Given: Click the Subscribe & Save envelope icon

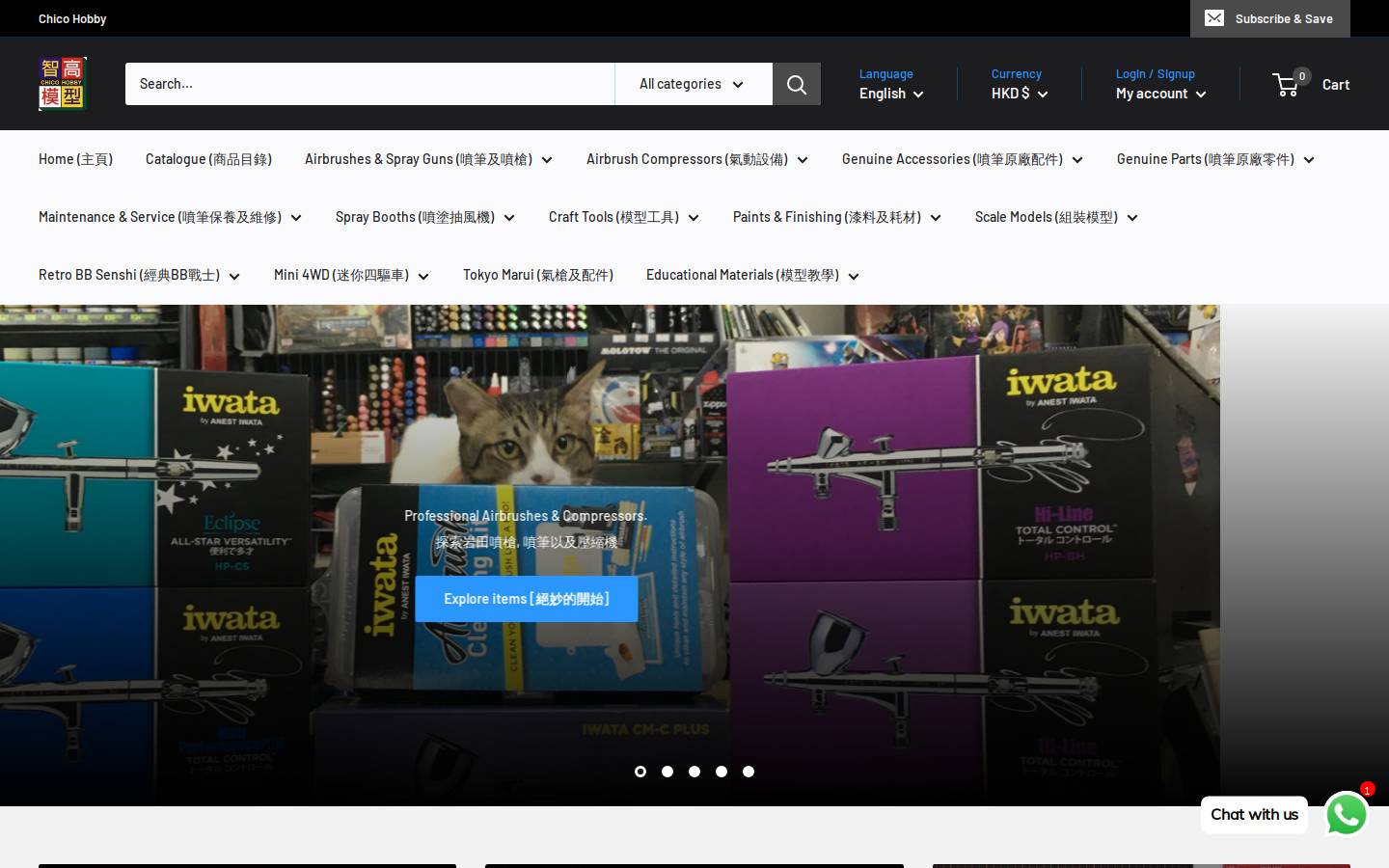Looking at the screenshot, I should (1214, 18).
